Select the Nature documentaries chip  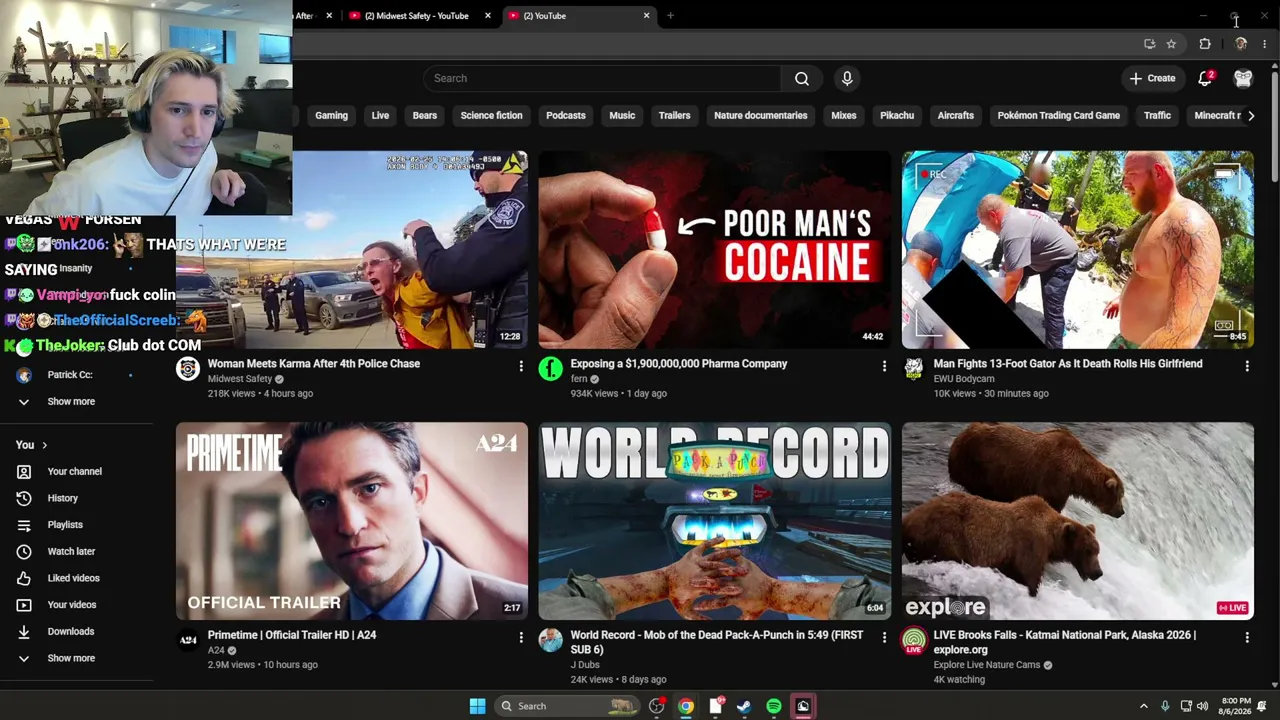click(x=761, y=115)
